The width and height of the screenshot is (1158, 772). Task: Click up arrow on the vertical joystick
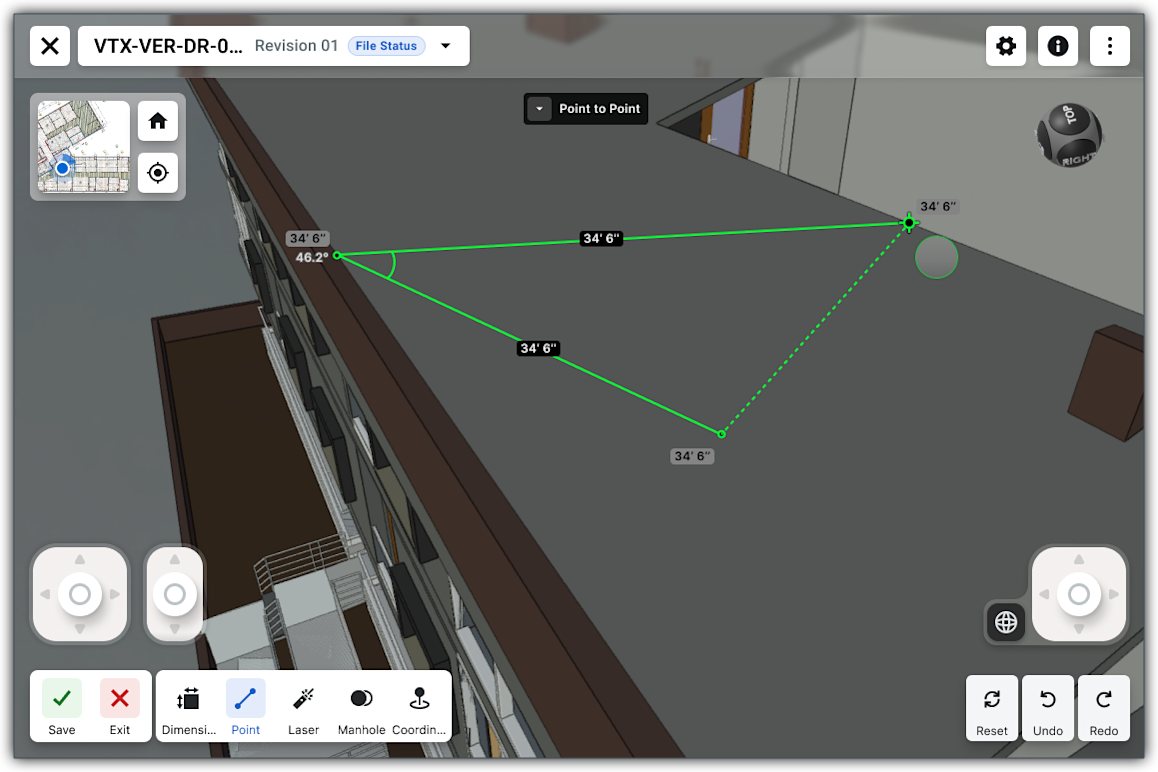point(175,559)
